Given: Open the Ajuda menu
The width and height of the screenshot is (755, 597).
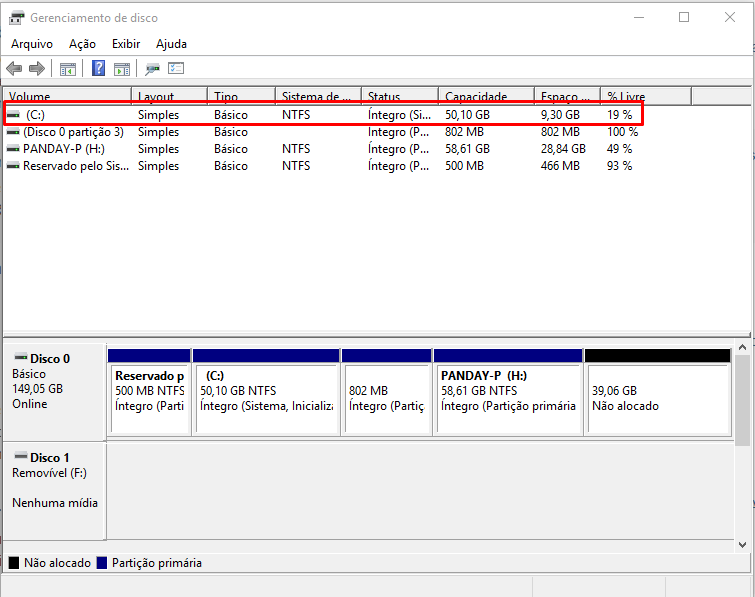Looking at the screenshot, I should point(171,44).
